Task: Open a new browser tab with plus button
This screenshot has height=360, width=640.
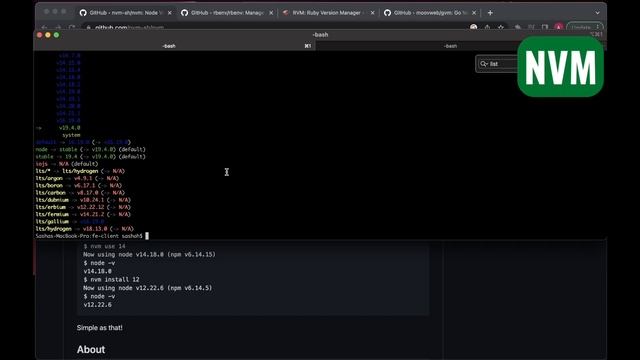Action: click(490, 13)
